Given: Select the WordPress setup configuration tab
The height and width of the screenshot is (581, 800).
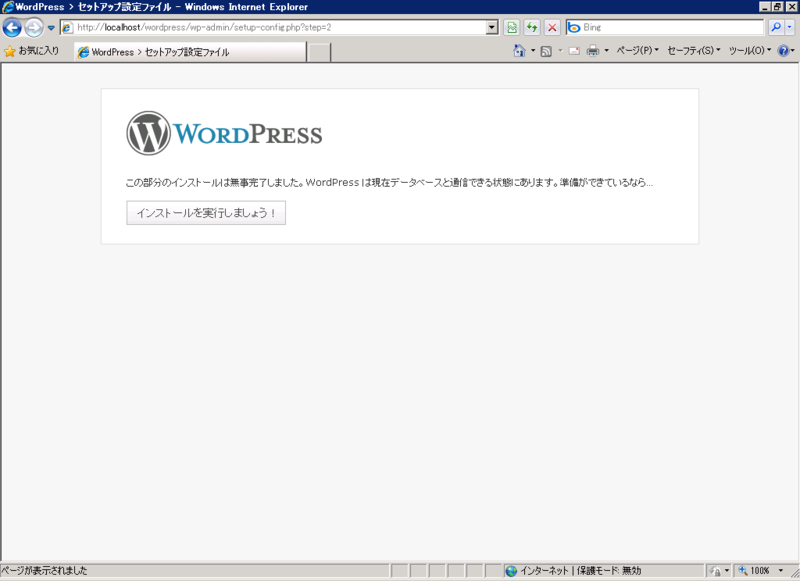Looking at the screenshot, I should click(x=190, y=52).
